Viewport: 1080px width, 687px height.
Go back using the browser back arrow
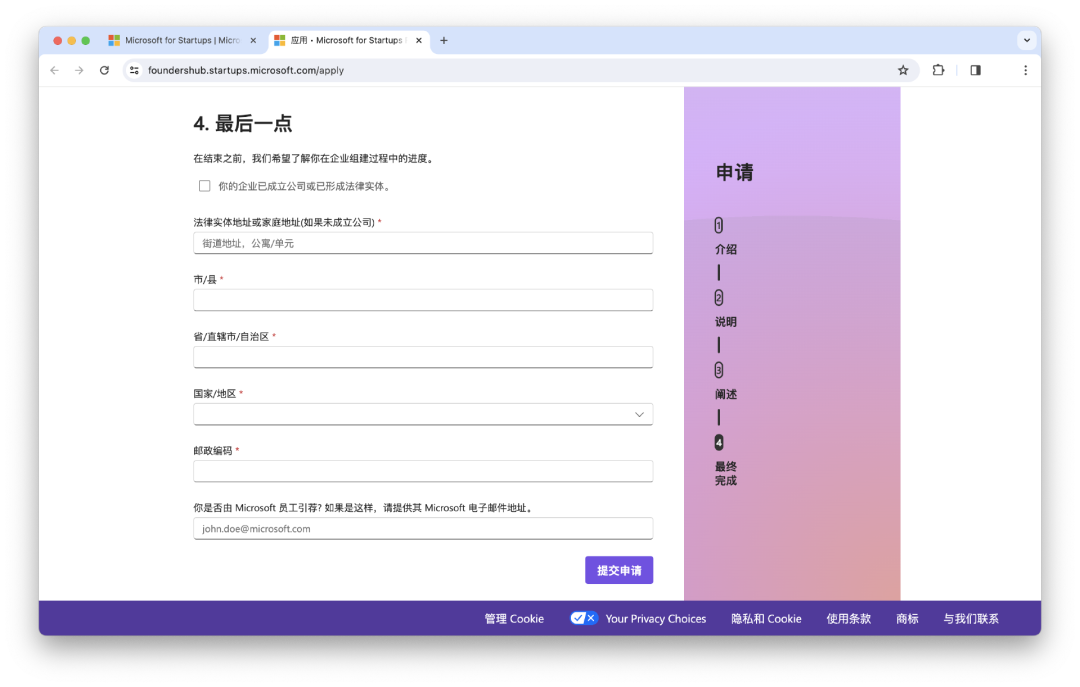tap(54, 70)
